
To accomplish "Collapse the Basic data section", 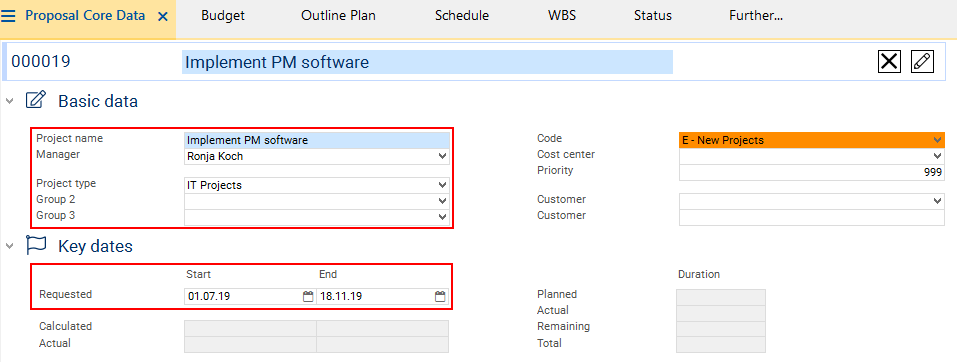I will (9, 101).
